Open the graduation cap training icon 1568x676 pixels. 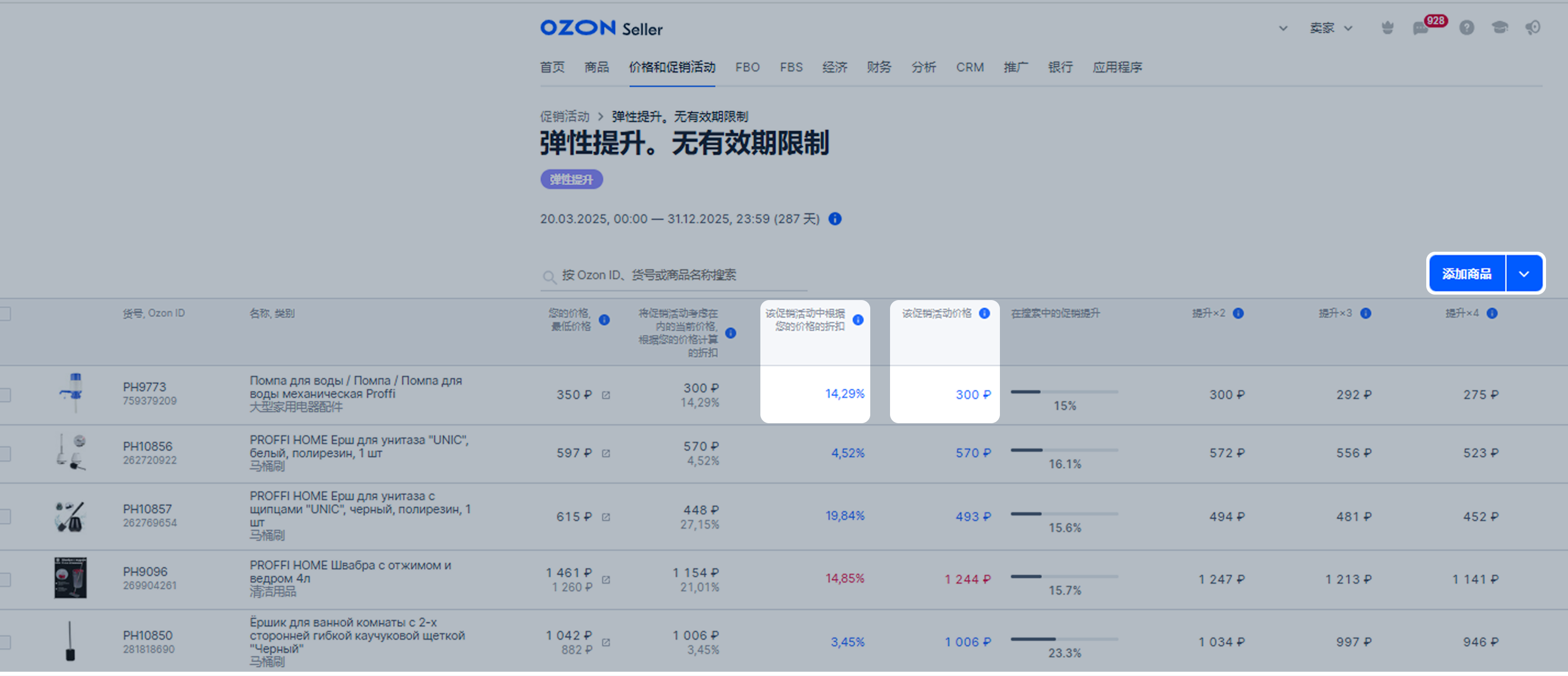tap(1499, 27)
